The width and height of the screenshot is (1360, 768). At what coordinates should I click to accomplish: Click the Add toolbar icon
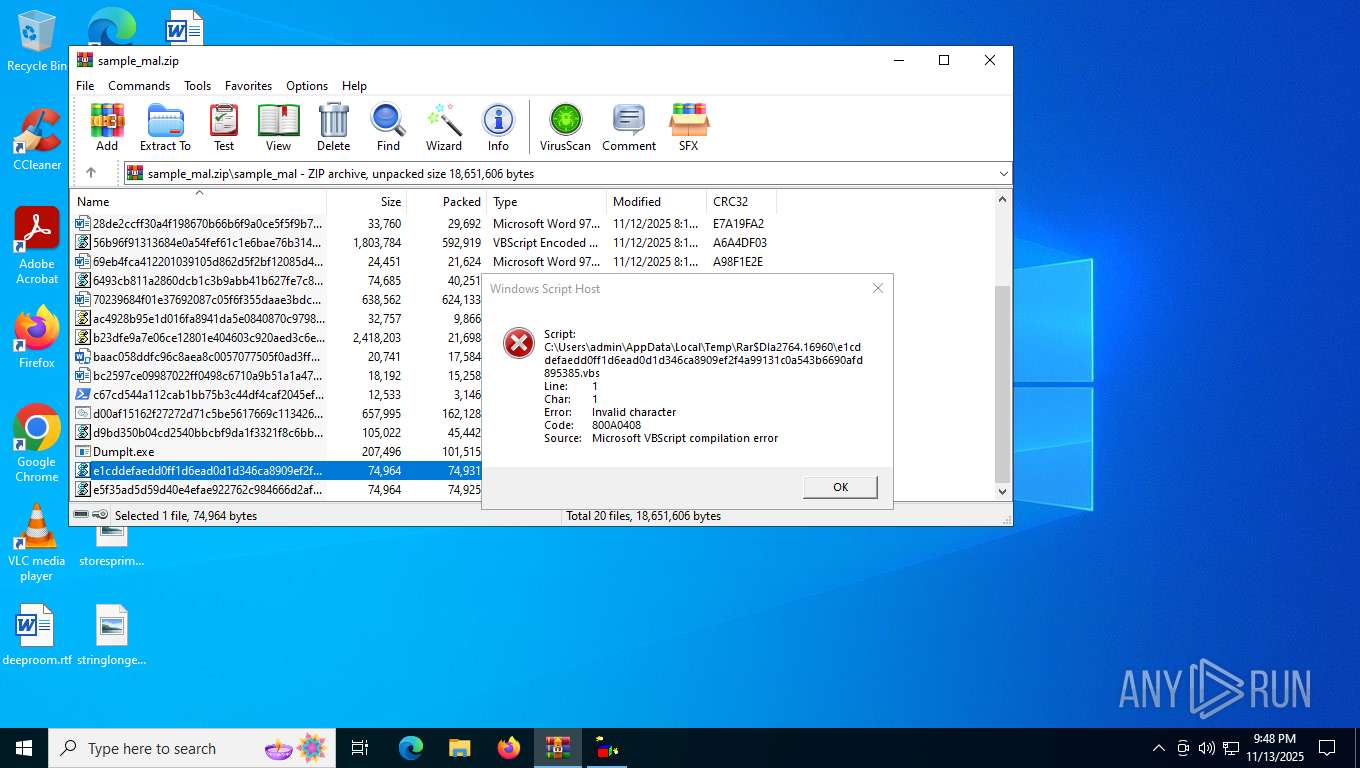[107, 127]
